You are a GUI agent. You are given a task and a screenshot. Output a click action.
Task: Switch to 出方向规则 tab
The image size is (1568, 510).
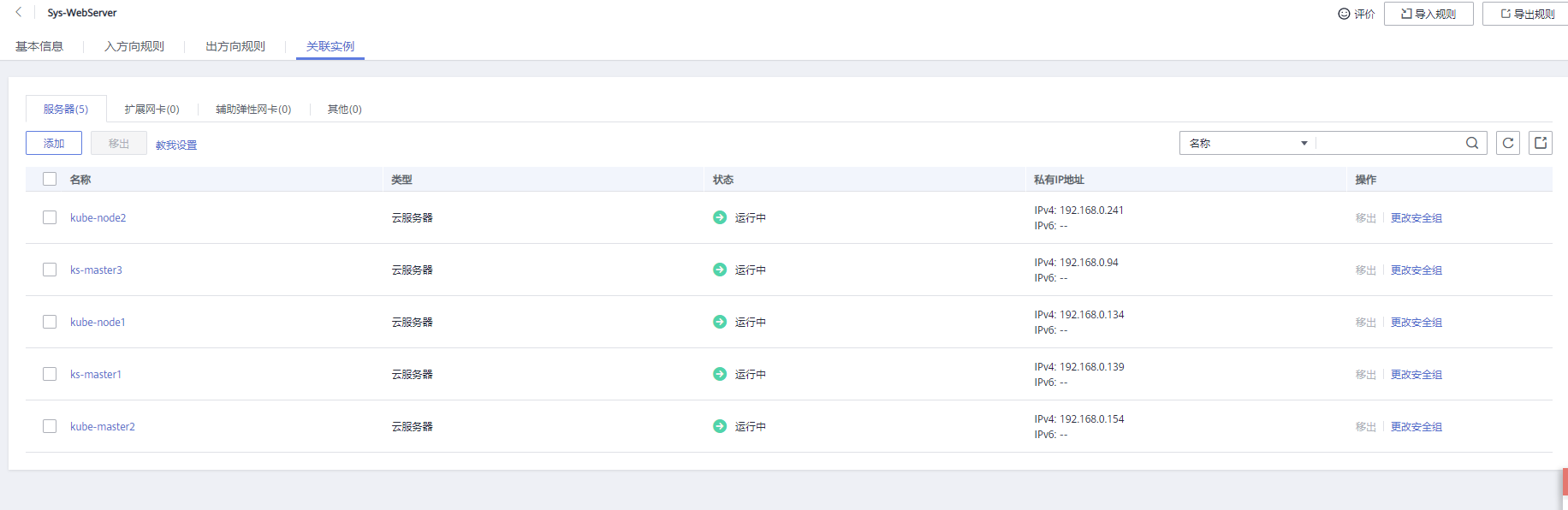click(235, 46)
